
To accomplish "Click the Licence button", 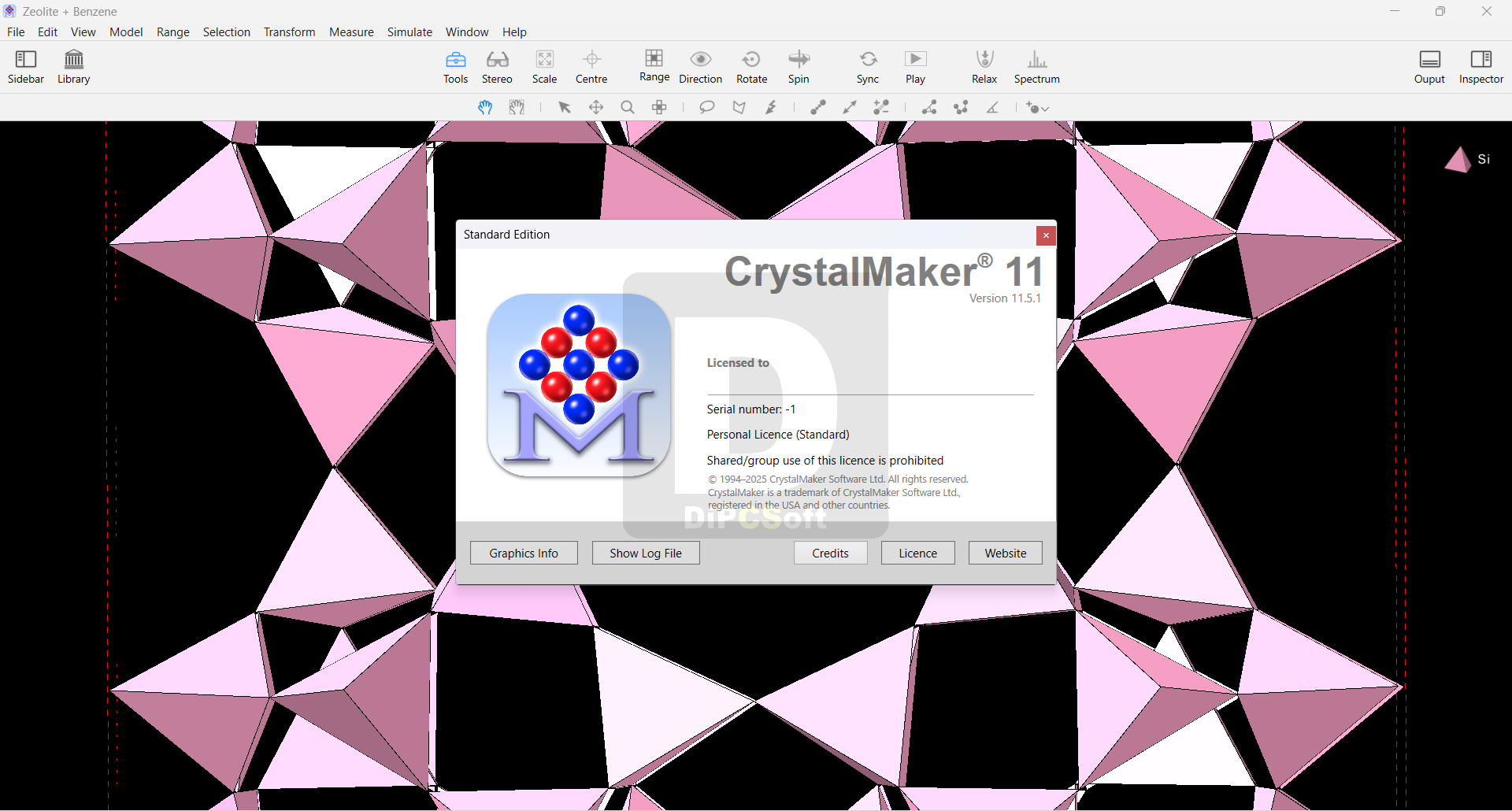I will (918, 553).
